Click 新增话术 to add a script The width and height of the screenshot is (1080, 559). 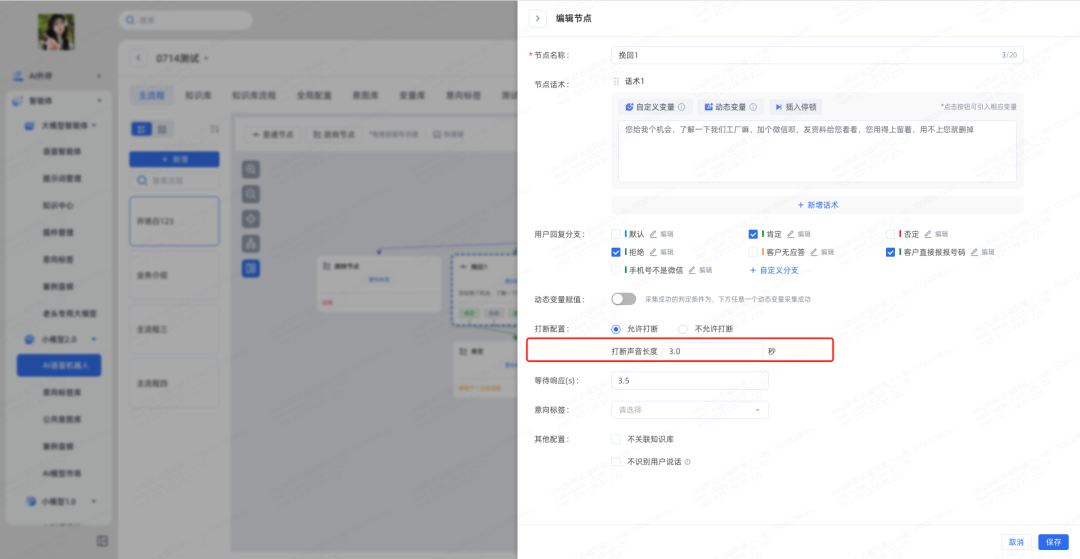click(x=817, y=204)
